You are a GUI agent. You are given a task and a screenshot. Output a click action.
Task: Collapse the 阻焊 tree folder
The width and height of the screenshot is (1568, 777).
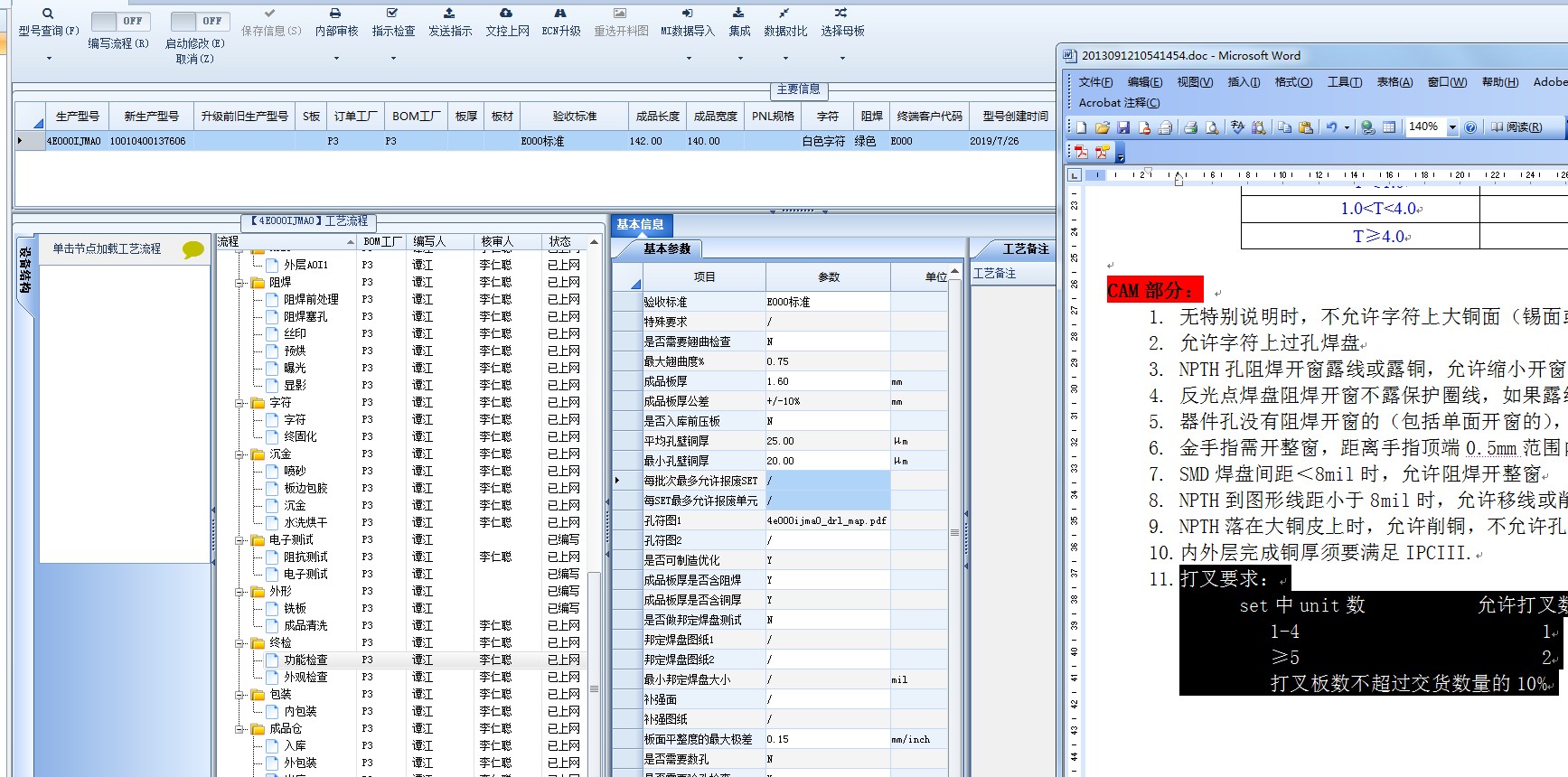point(240,283)
